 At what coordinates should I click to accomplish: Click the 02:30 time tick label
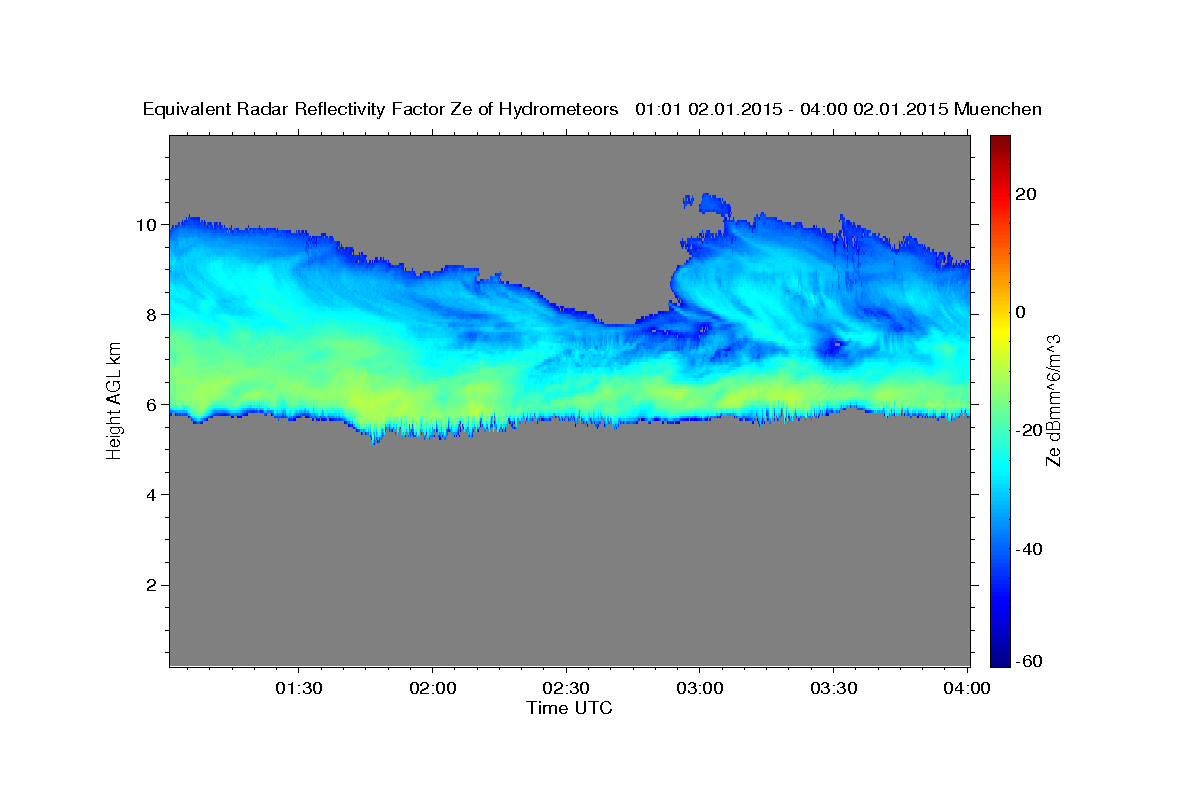coord(566,688)
